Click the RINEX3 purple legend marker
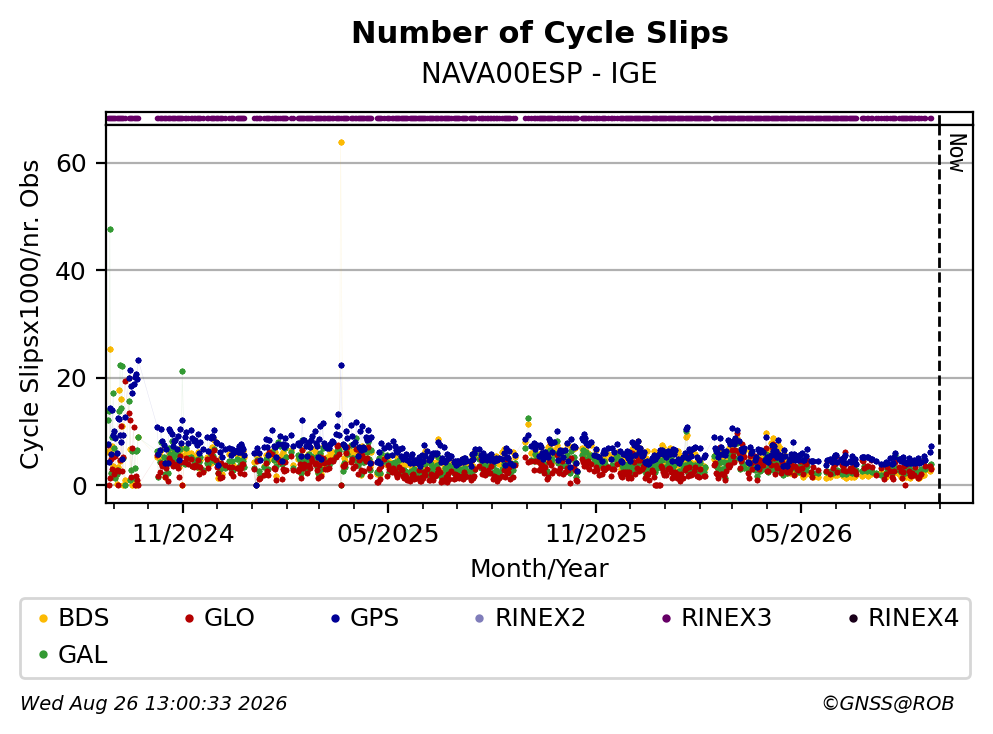 pyautogui.click(x=666, y=618)
